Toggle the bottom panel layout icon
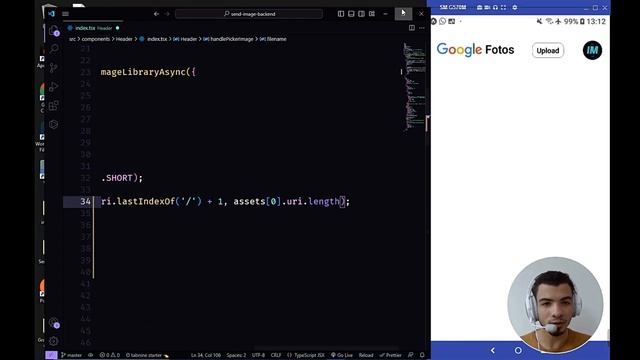Viewport: 640px width, 360px height. [x=351, y=14]
